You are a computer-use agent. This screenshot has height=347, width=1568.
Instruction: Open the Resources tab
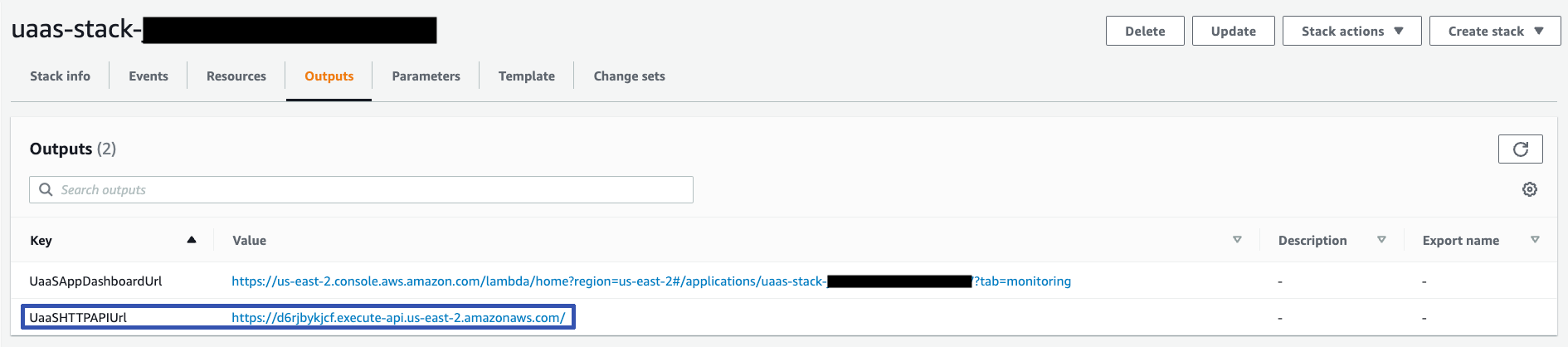point(236,76)
